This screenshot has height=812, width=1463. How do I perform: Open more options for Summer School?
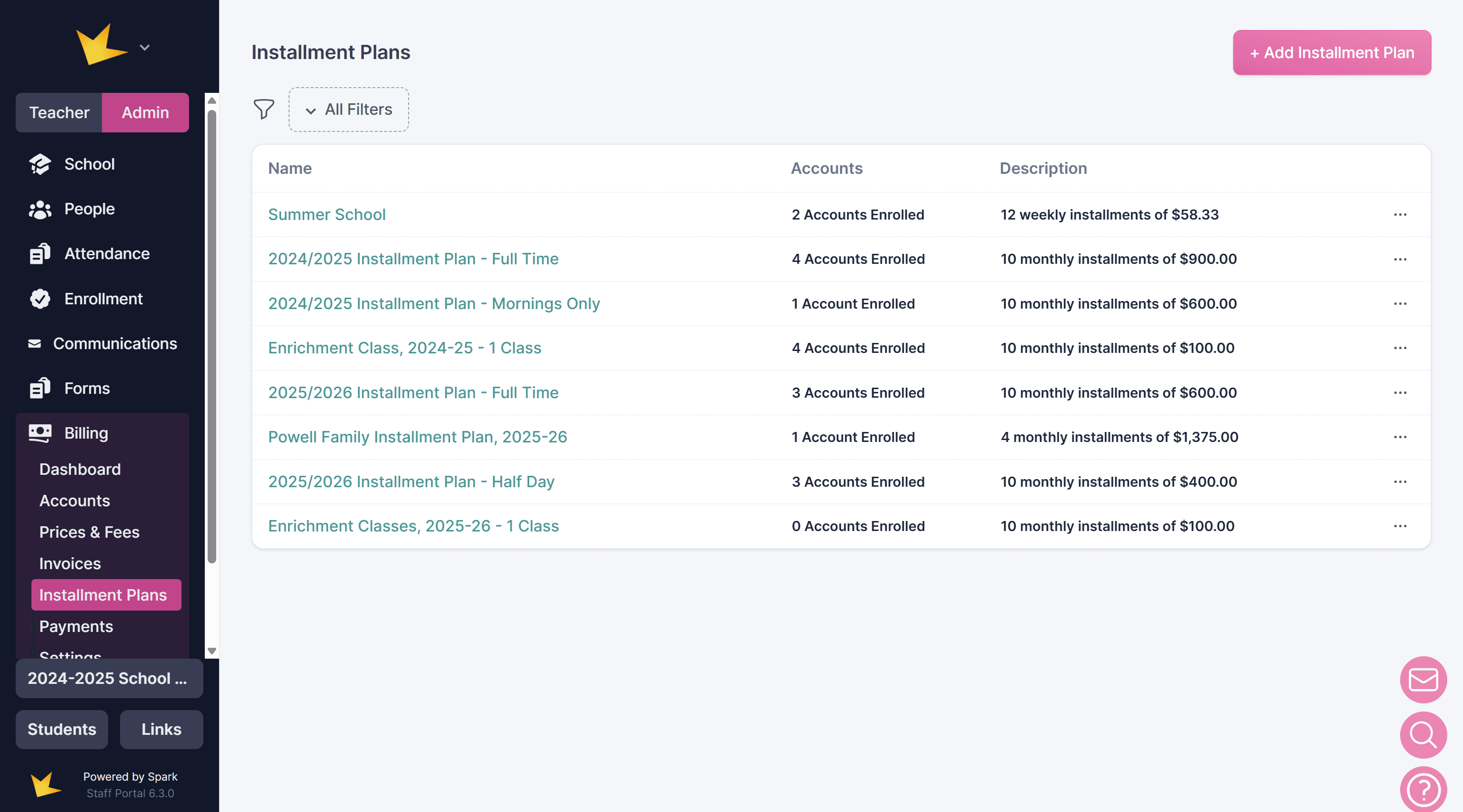coord(1400,215)
